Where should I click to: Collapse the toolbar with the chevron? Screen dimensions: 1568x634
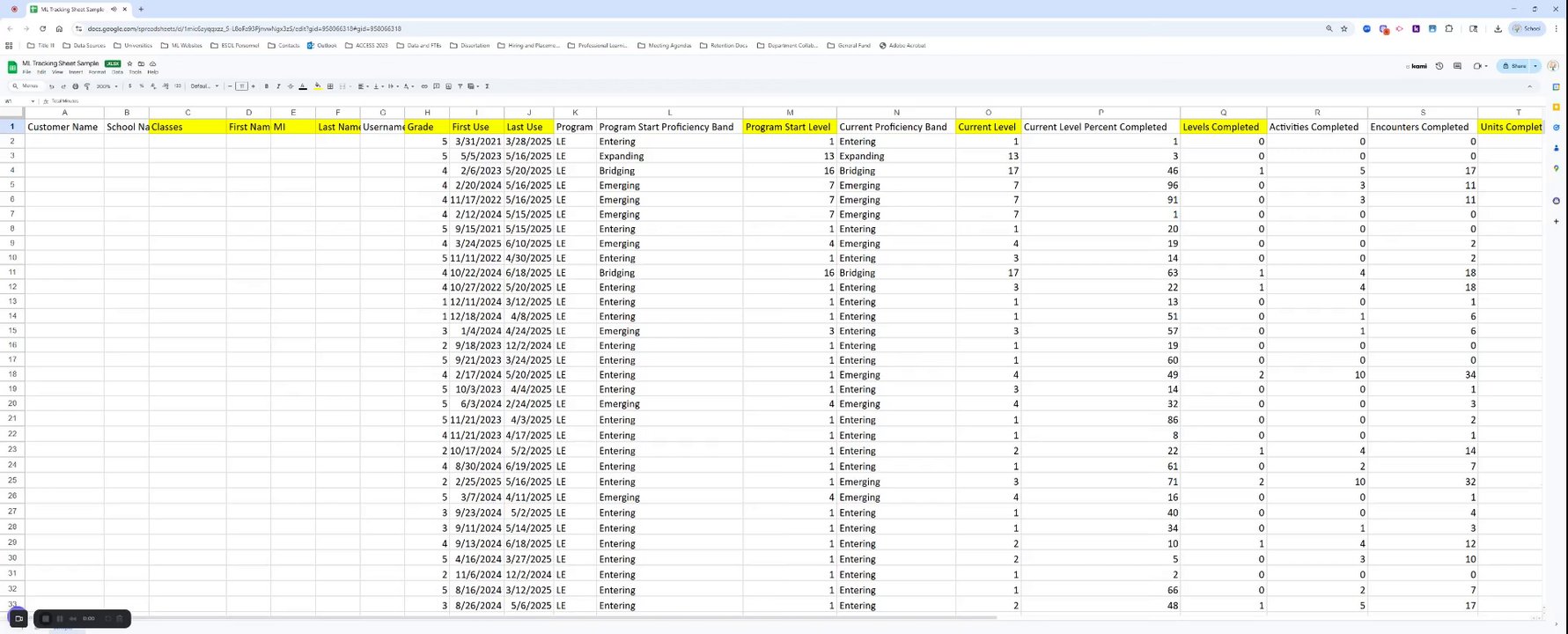1529,86
